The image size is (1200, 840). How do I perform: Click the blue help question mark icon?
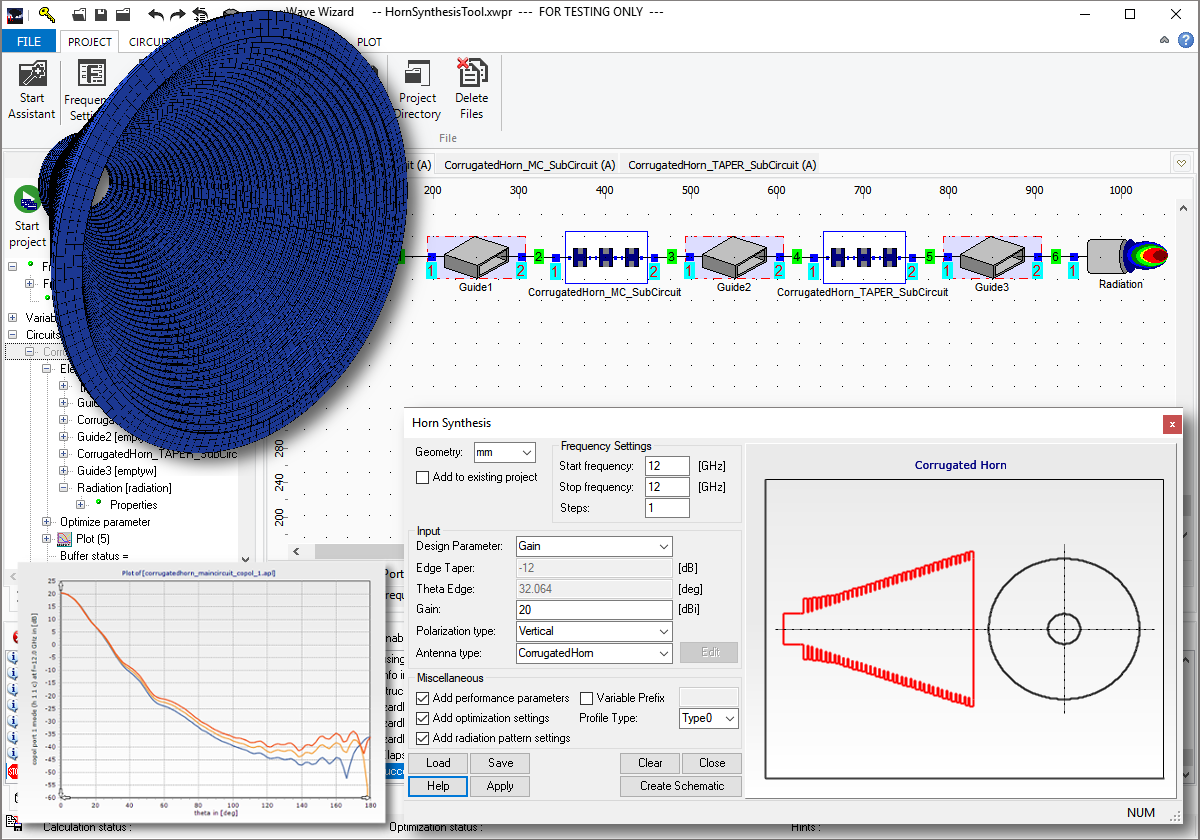click(1185, 41)
